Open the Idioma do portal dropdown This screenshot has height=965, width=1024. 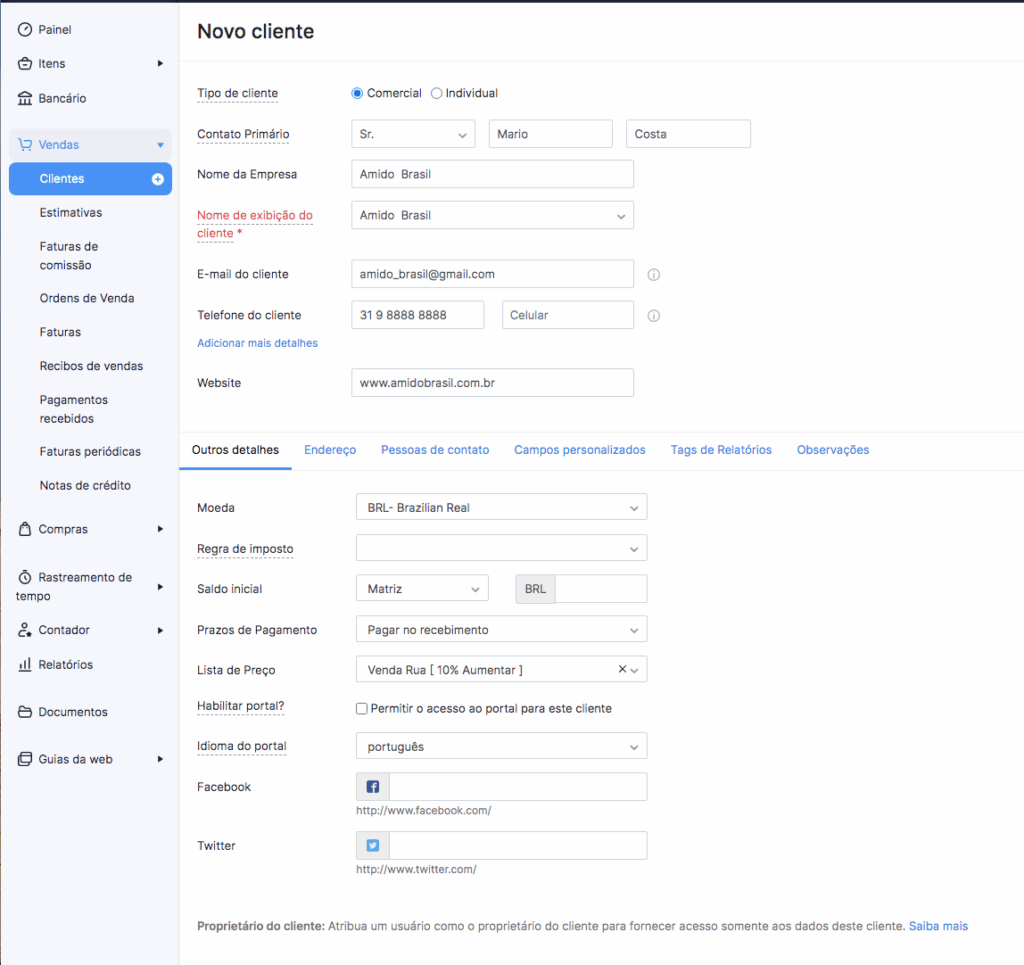(502, 746)
